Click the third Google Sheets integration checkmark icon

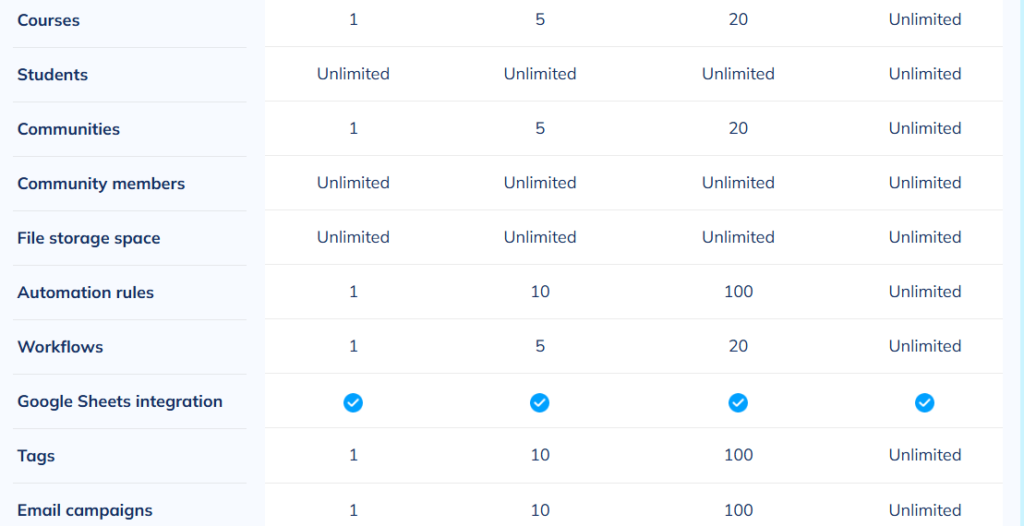click(738, 403)
